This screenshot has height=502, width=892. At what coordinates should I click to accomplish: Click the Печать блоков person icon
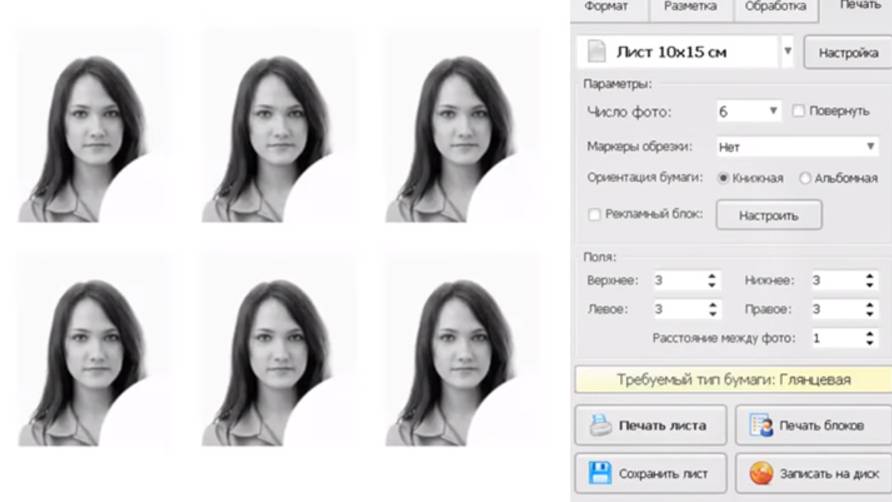pyautogui.click(x=761, y=425)
